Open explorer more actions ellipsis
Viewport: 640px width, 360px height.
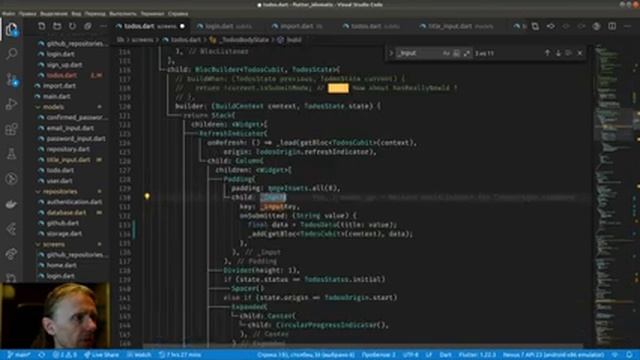coord(103,27)
